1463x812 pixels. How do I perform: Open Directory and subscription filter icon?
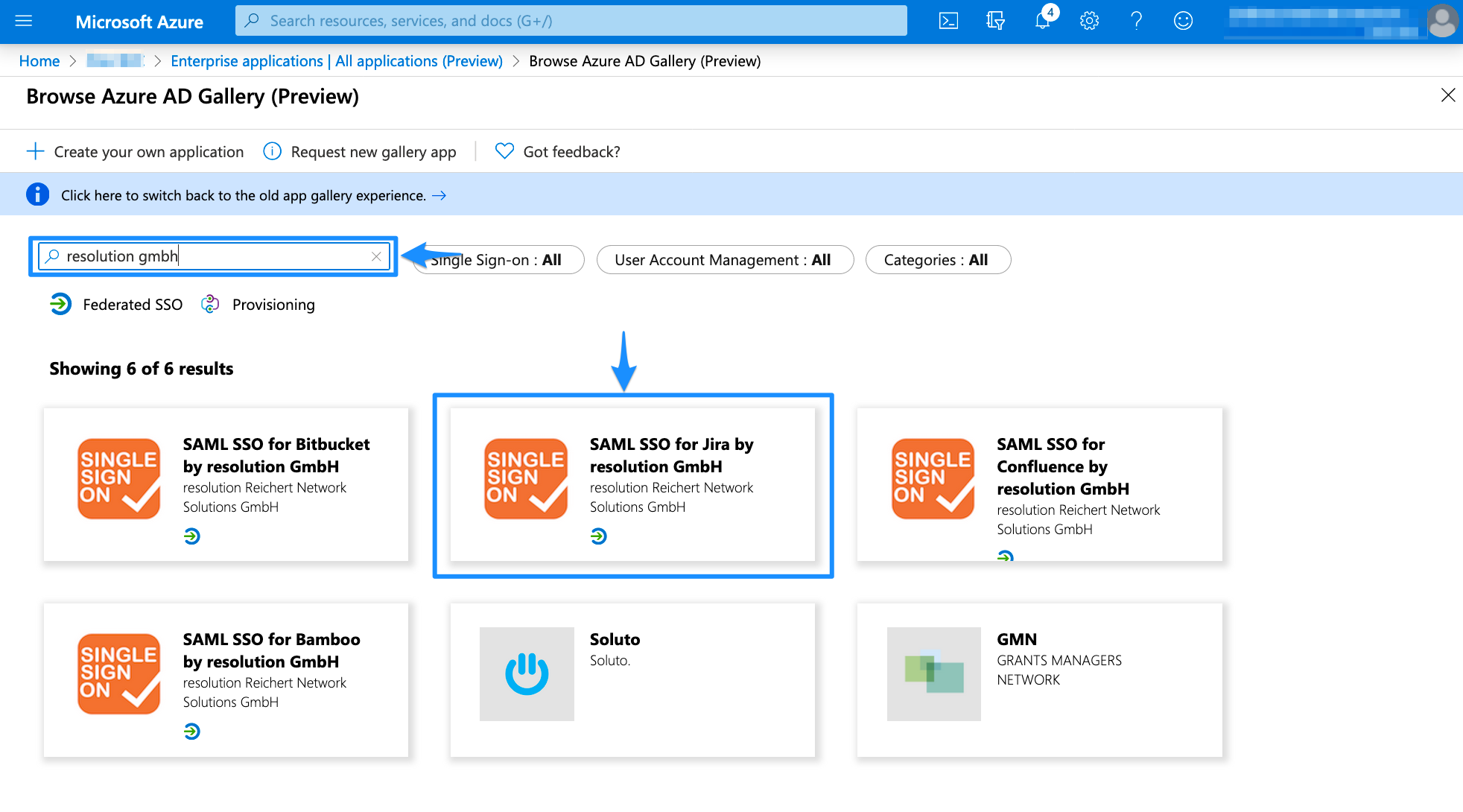(x=995, y=21)
